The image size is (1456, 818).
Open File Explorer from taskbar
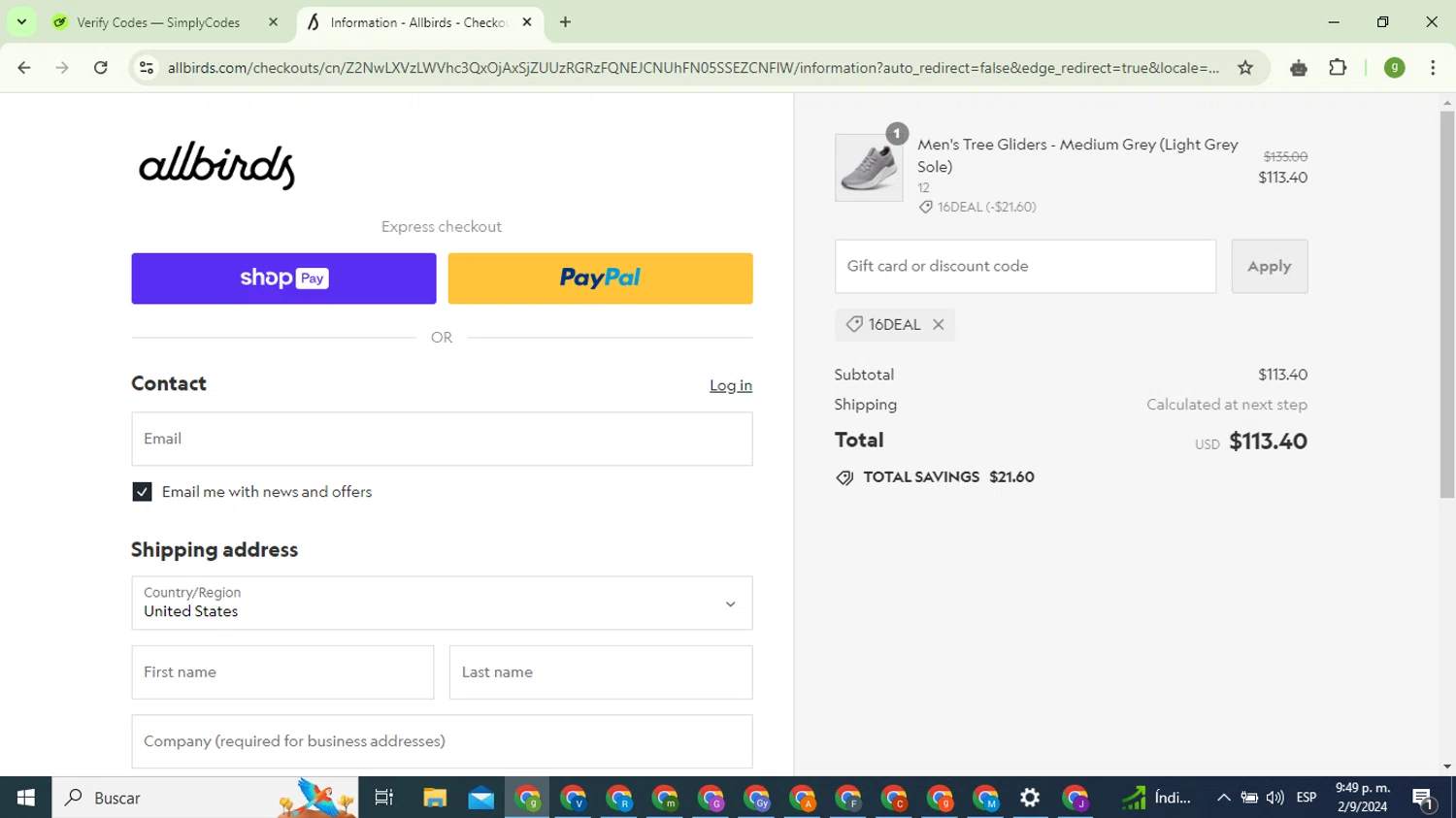[x=435, y=798]
